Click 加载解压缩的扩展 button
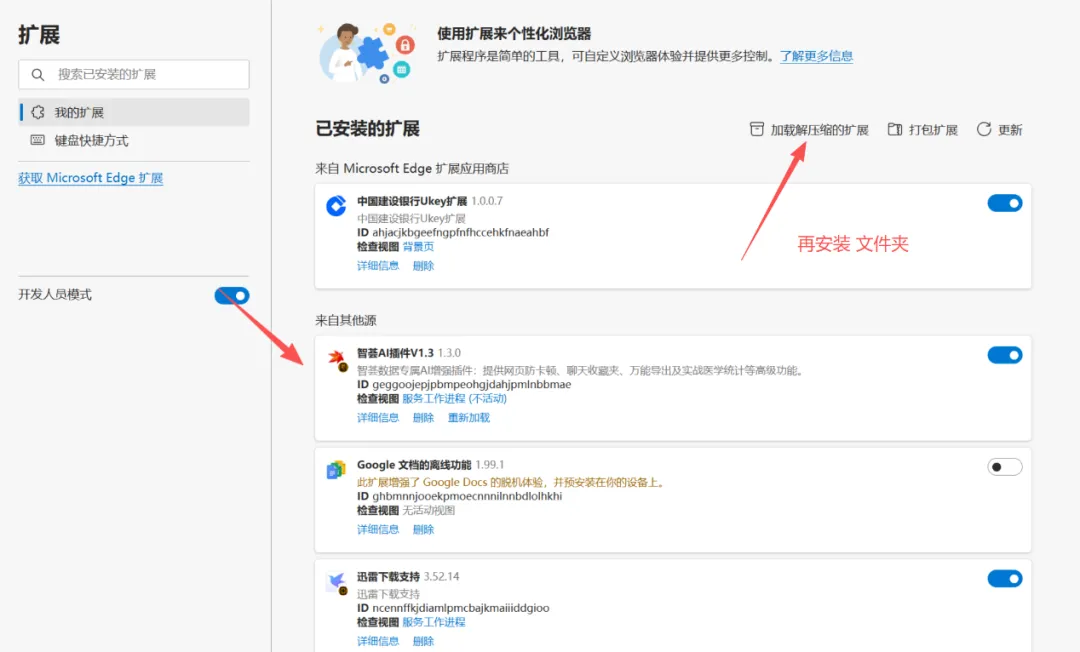1080x652 pixels. [809, 129]
